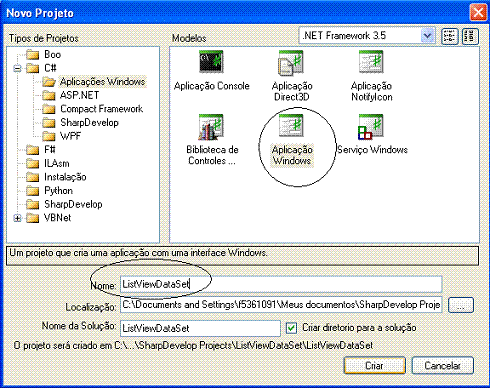
Task: Select the Aplicação Console template icon
Action: coord(211,62)
